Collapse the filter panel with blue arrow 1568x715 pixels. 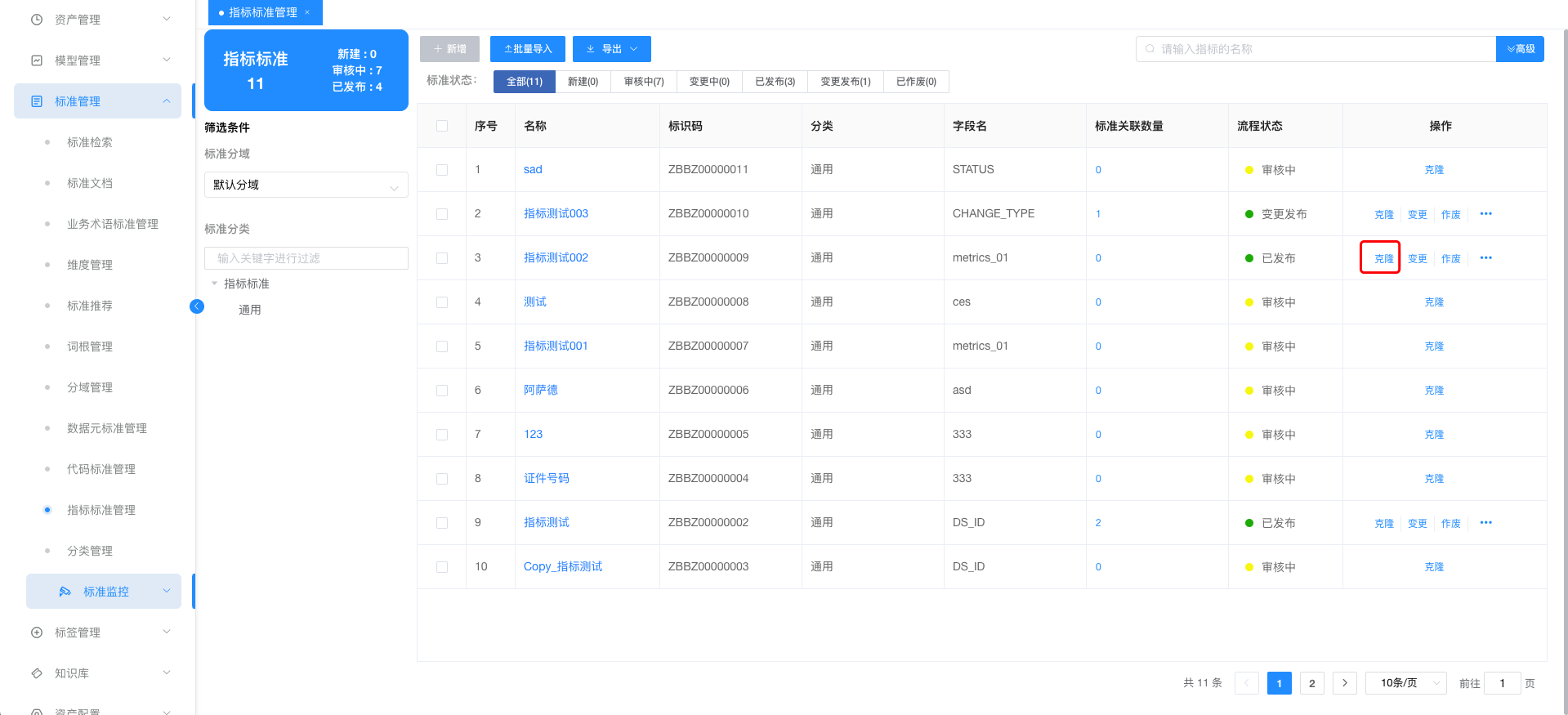pos(197,306)
